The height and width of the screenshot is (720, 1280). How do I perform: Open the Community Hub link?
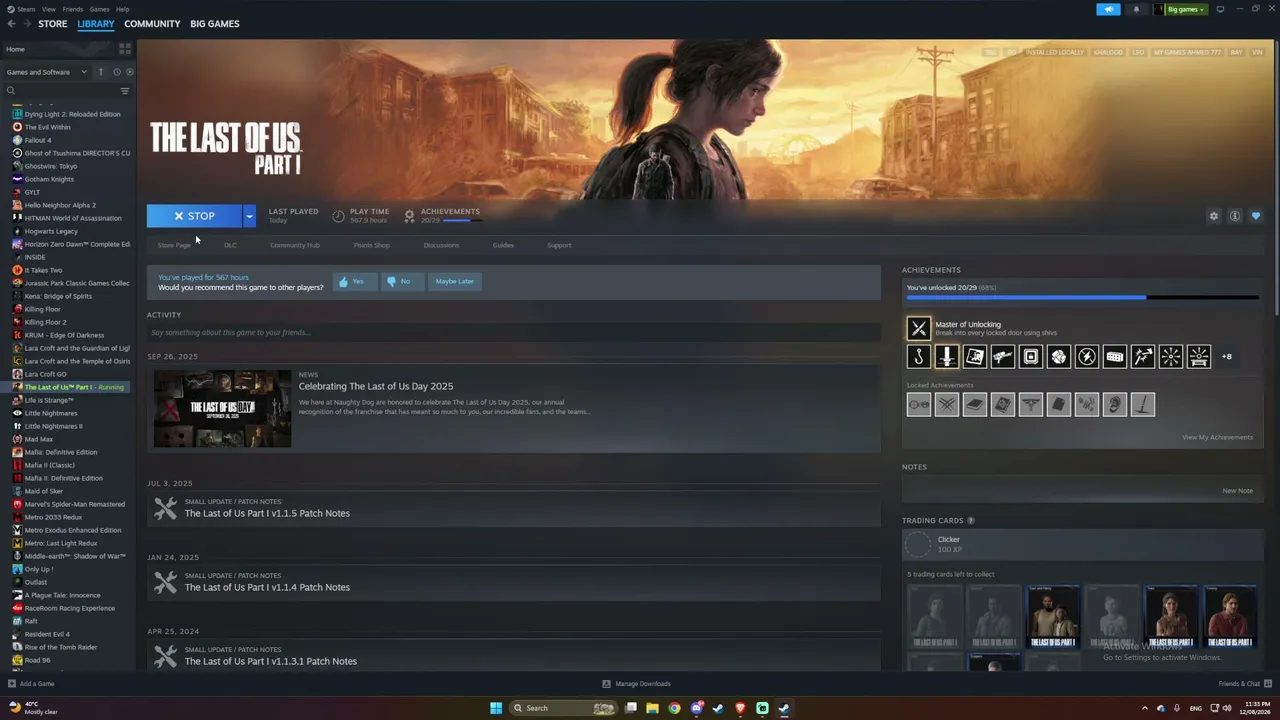[x=295, y=245]
